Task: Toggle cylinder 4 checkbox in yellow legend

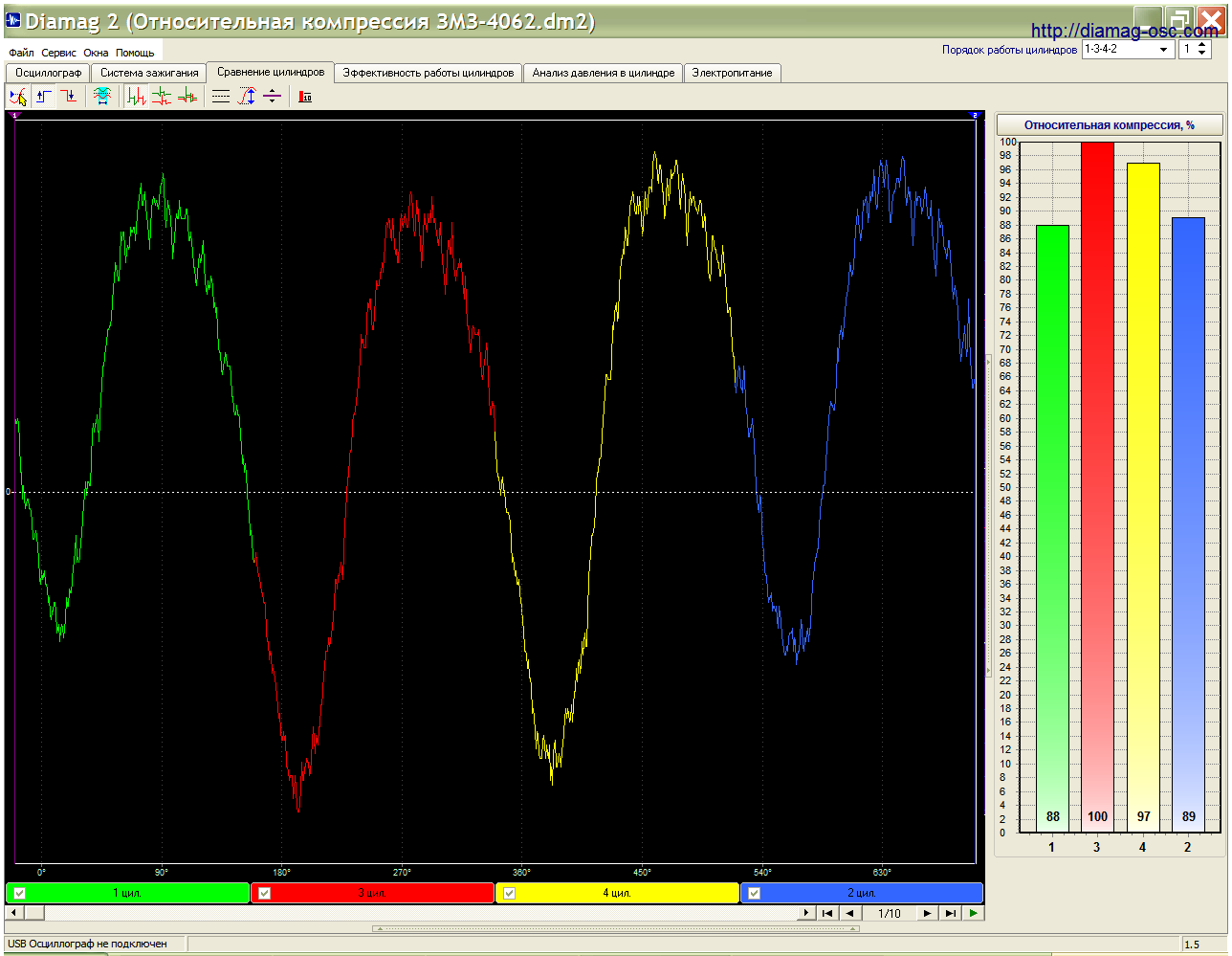Action: (x=510, y=893)
